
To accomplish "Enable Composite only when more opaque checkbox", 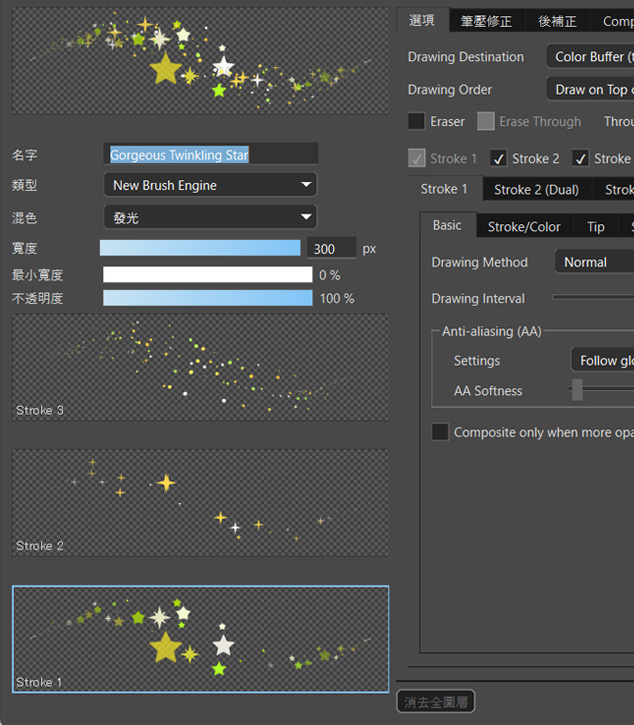I will click(440, 432).
